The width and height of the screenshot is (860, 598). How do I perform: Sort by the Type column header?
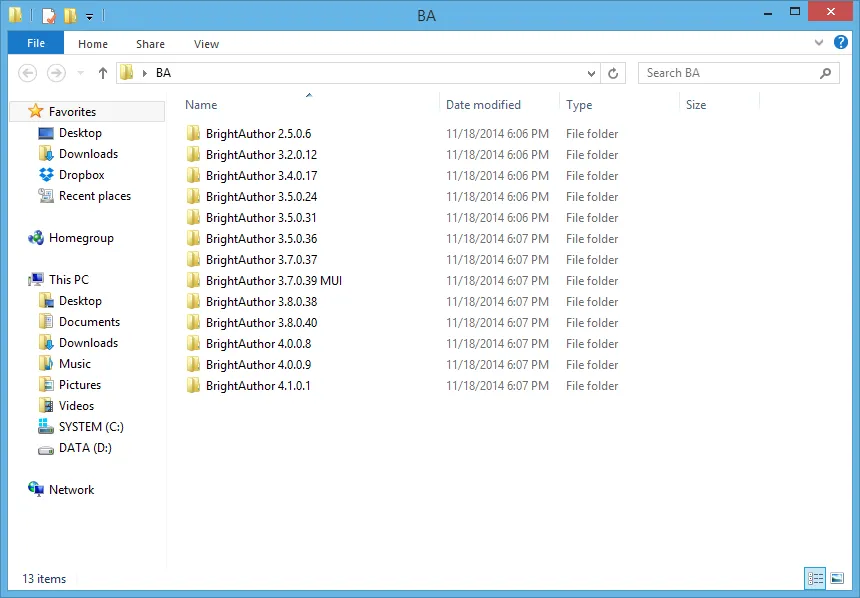[x=579, y=105]
